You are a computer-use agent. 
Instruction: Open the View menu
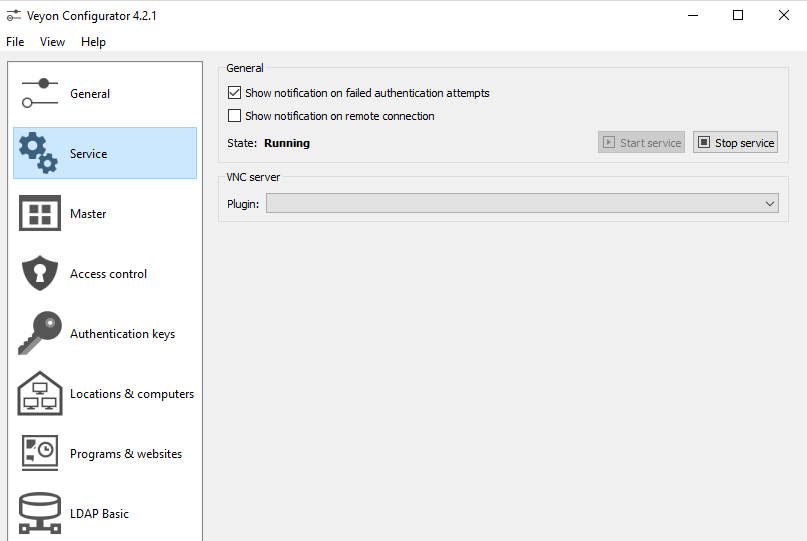click(x=52, y=42)
